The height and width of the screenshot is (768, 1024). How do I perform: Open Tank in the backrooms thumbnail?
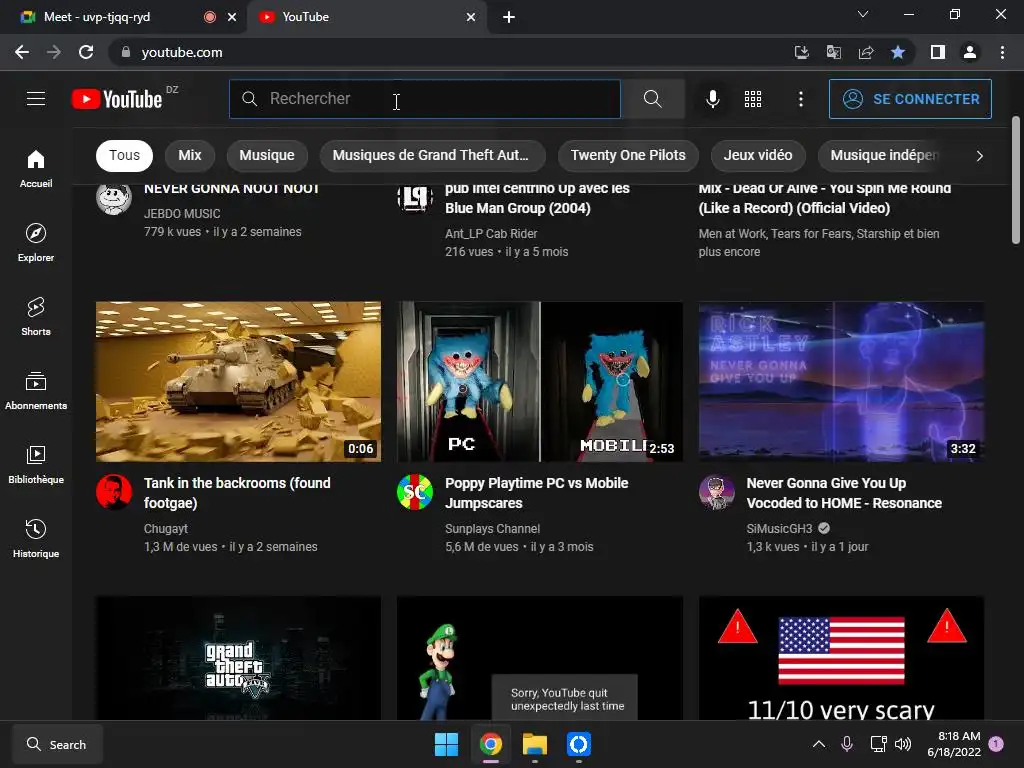(238, 381)
